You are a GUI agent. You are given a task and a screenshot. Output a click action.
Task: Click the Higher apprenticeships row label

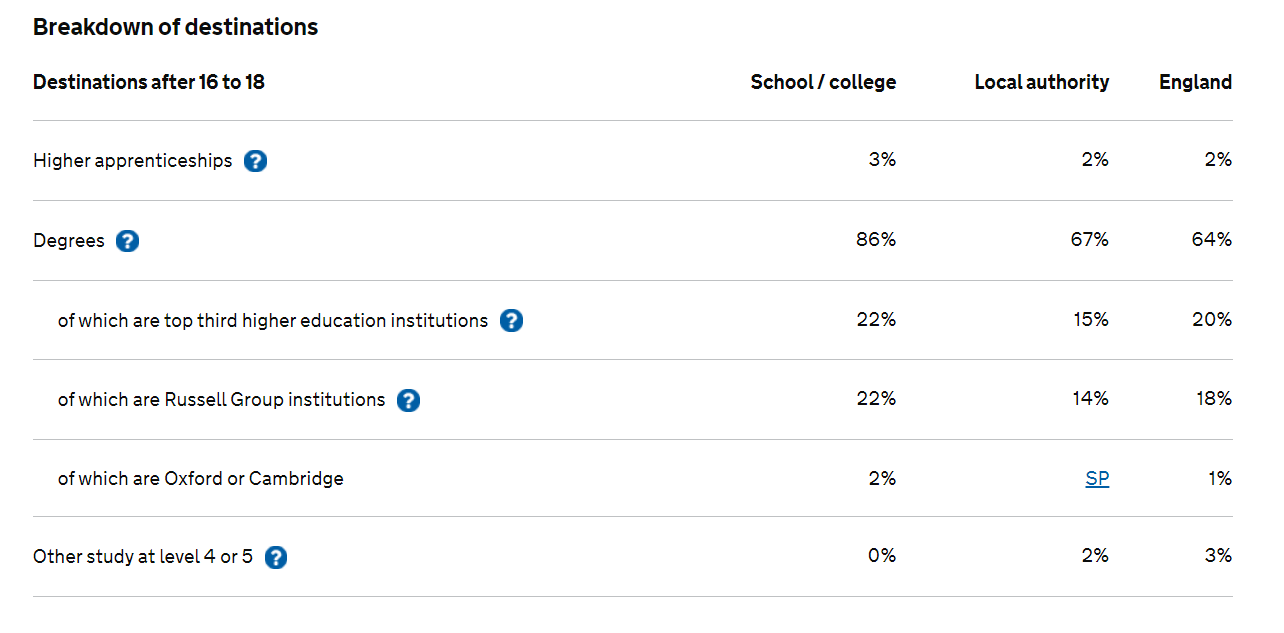(x=133, y=161)
